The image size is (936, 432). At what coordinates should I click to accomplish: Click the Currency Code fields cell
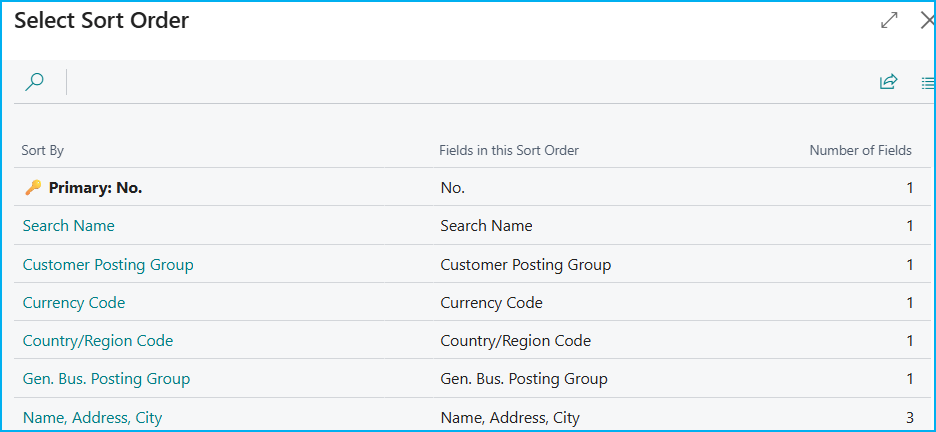coord(491,303)
